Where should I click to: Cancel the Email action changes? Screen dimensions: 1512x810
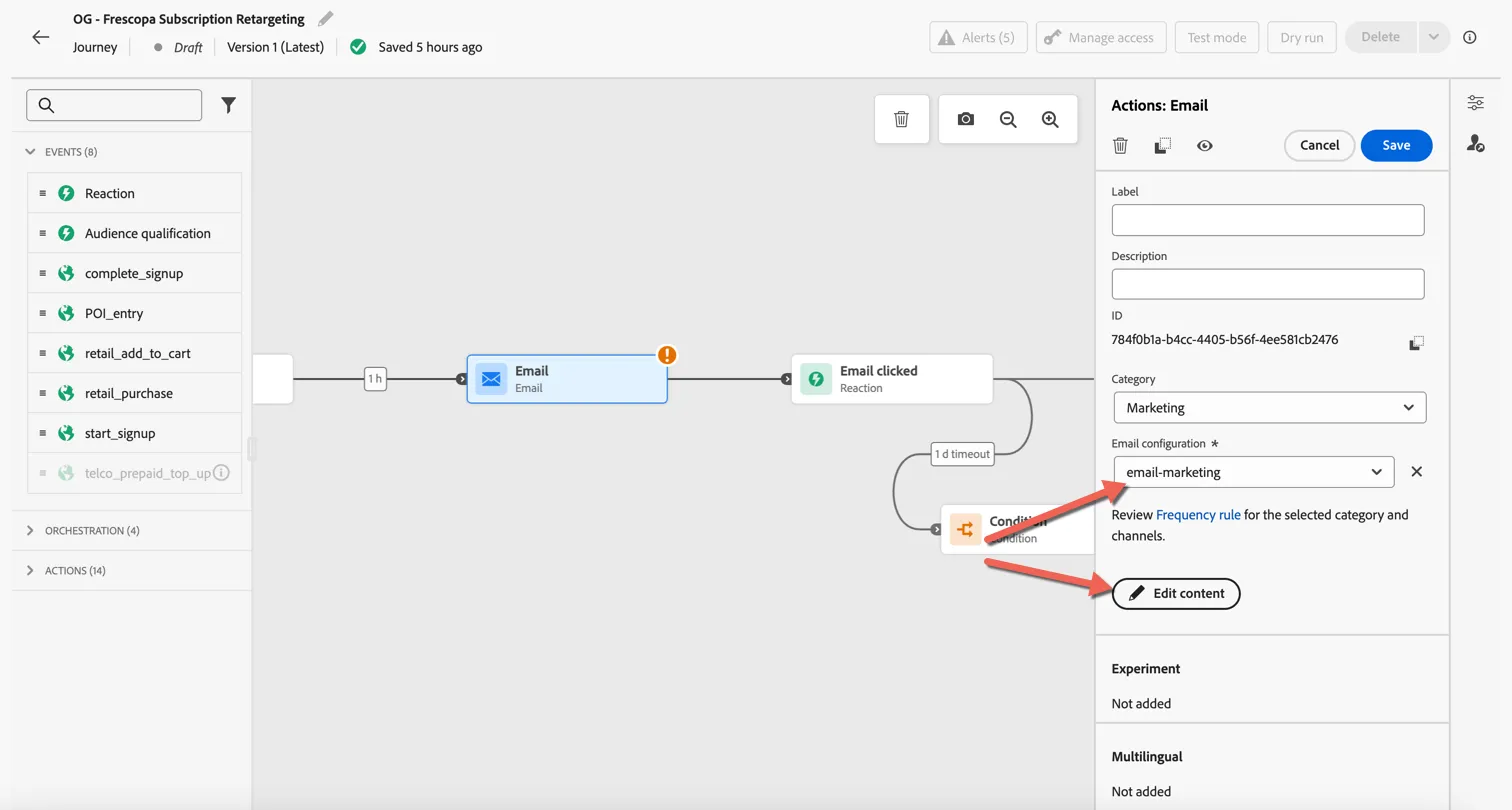pyautogui.click(x=1319, y=145)
